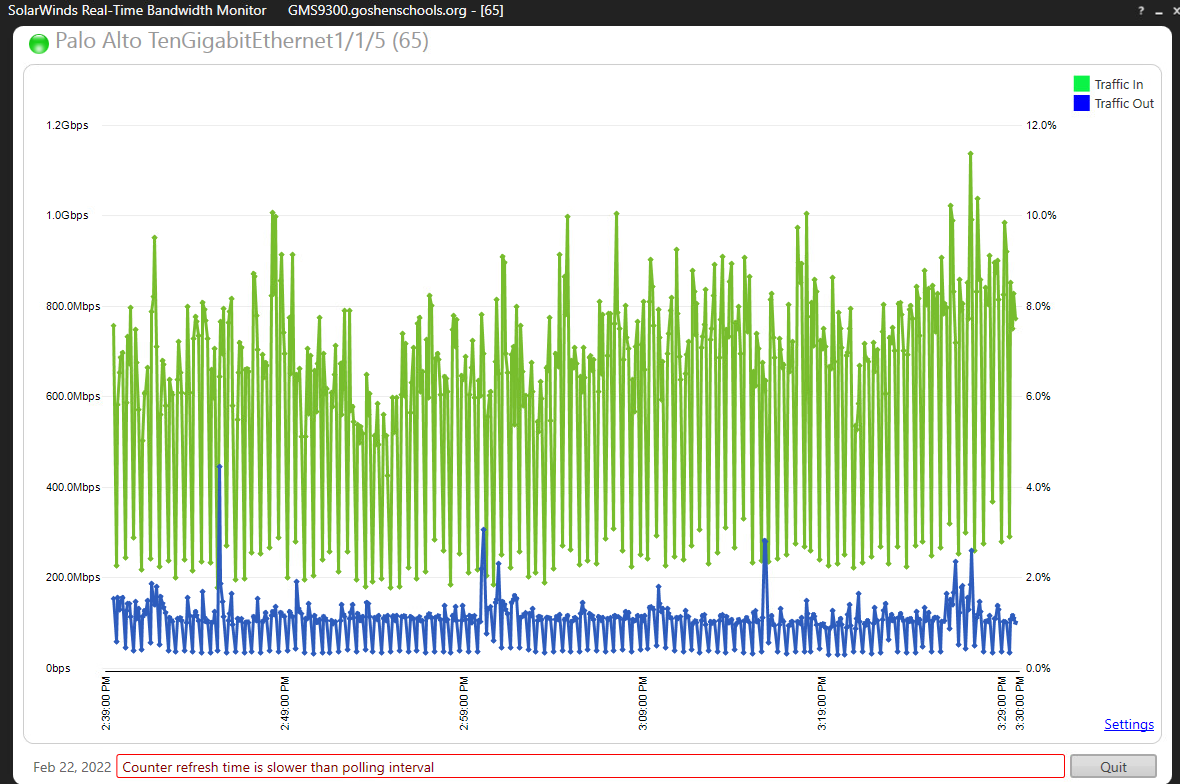Click the Palo Alto TenGigabitEthernet1/1/5 title

242,41
